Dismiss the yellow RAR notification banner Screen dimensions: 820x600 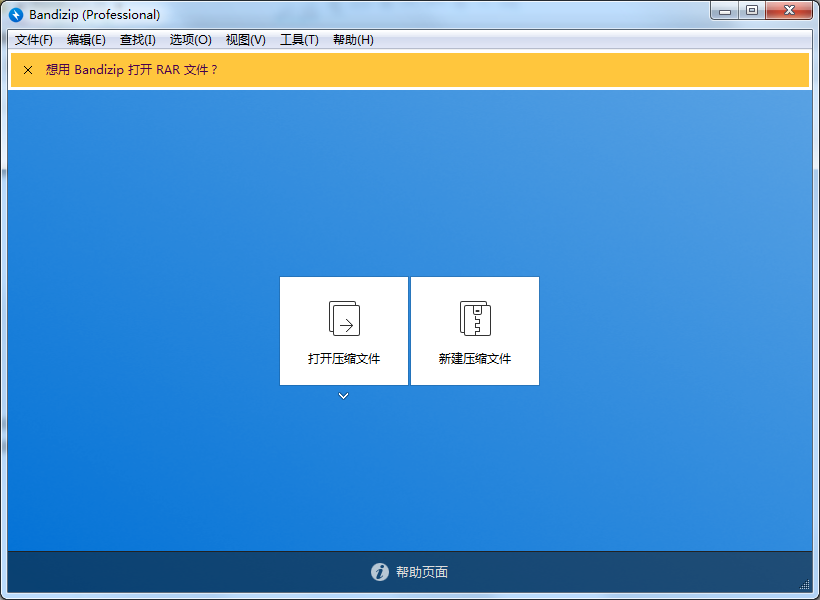point(27,70)
